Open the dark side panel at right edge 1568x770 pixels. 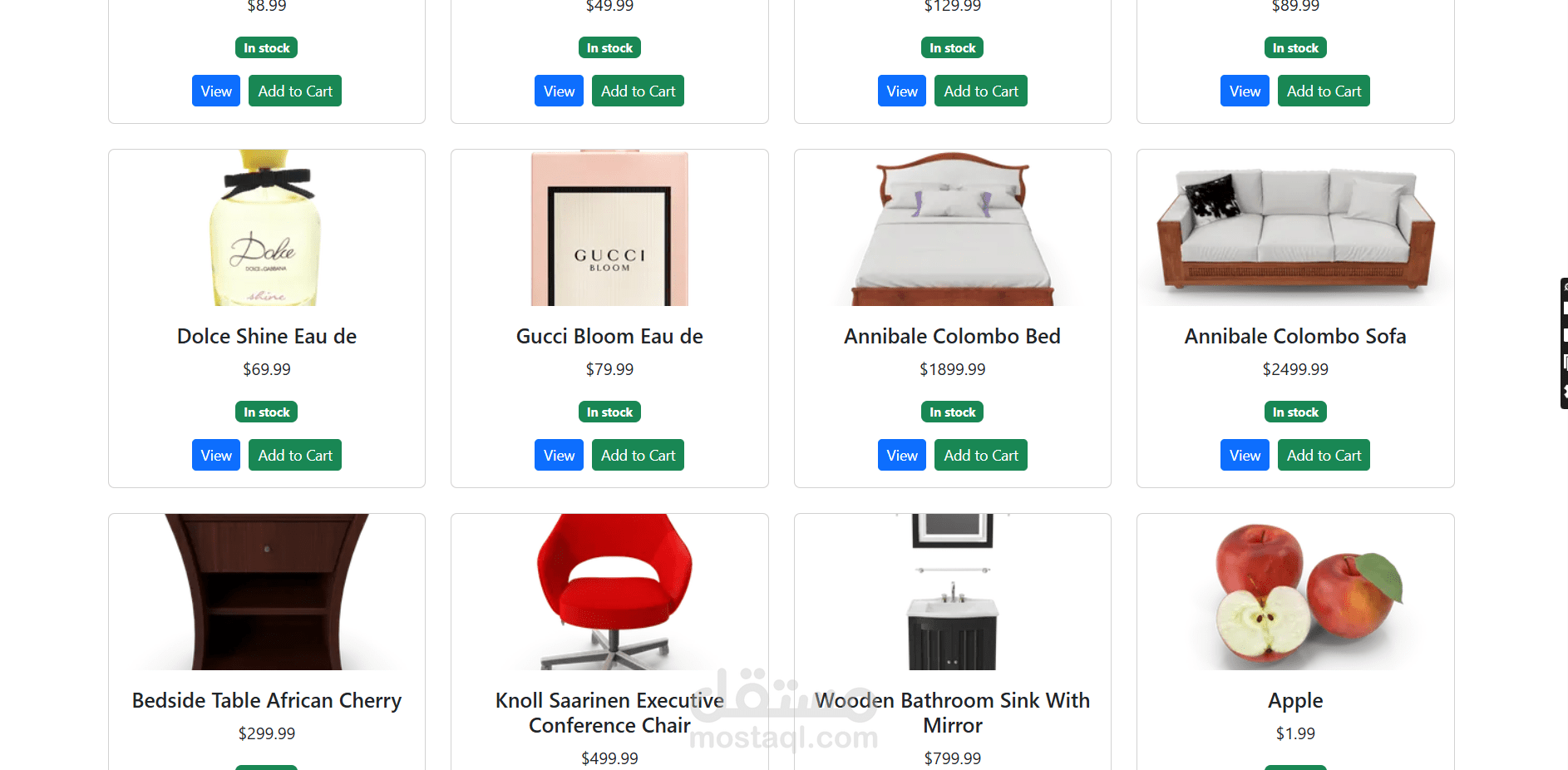(x=1564, y=343)
